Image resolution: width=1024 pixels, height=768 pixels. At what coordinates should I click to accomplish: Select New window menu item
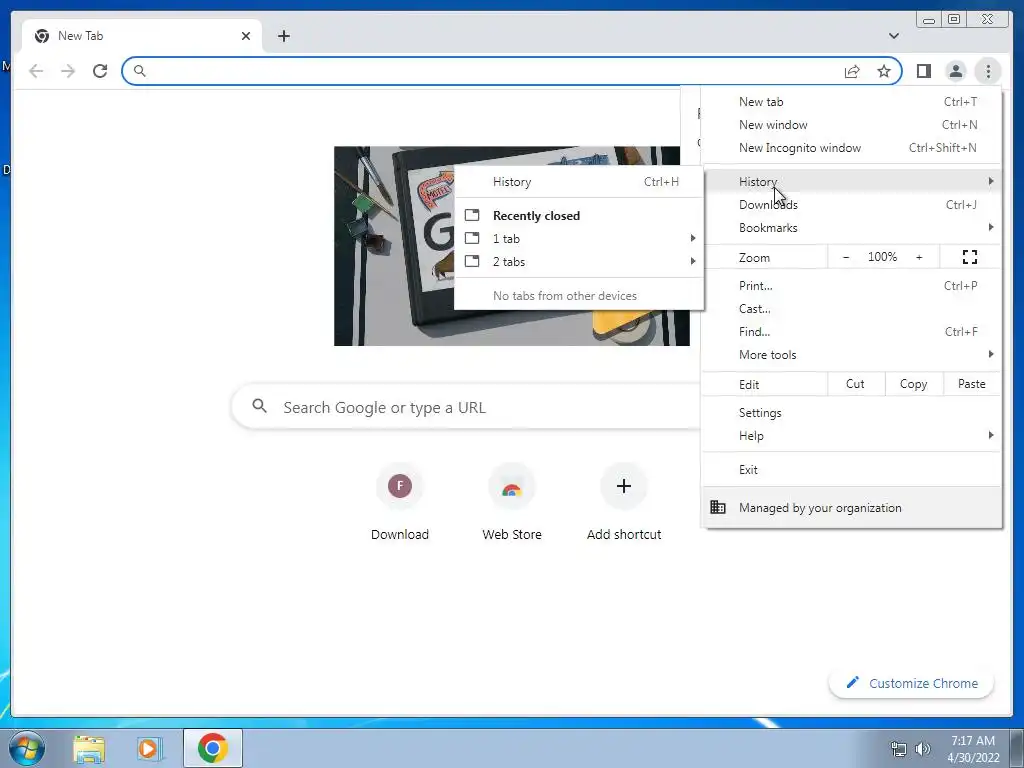coord(852,125)
